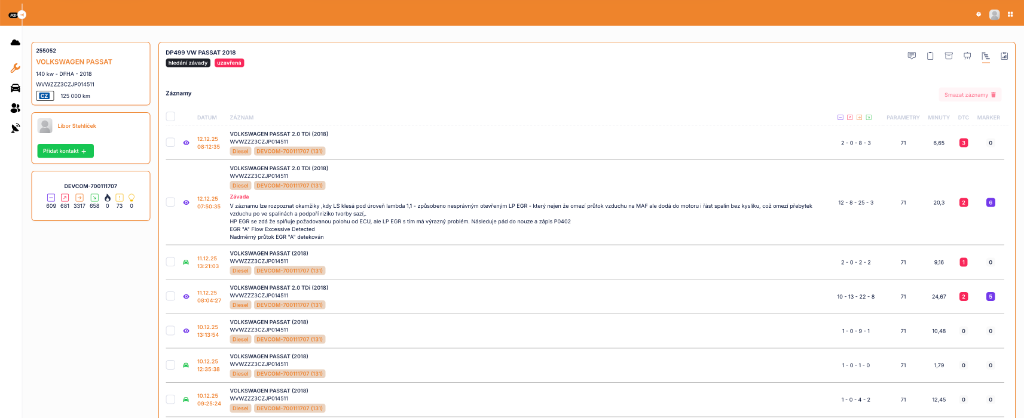Toggle the sidebar collapse handle by the logo
1024x418 pixels.
pyautogui.click(x=22, y=14)
